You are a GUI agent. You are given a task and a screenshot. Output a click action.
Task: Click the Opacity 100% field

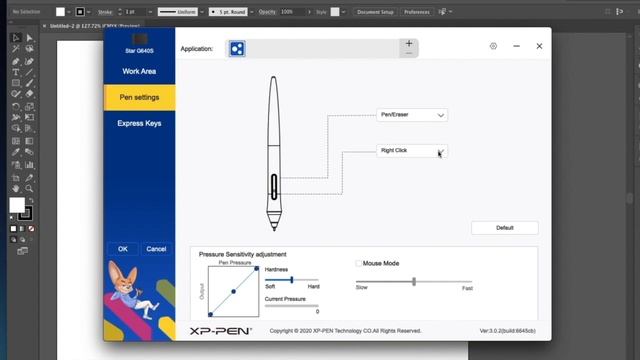pyautogui.click(x=292, y=12)
